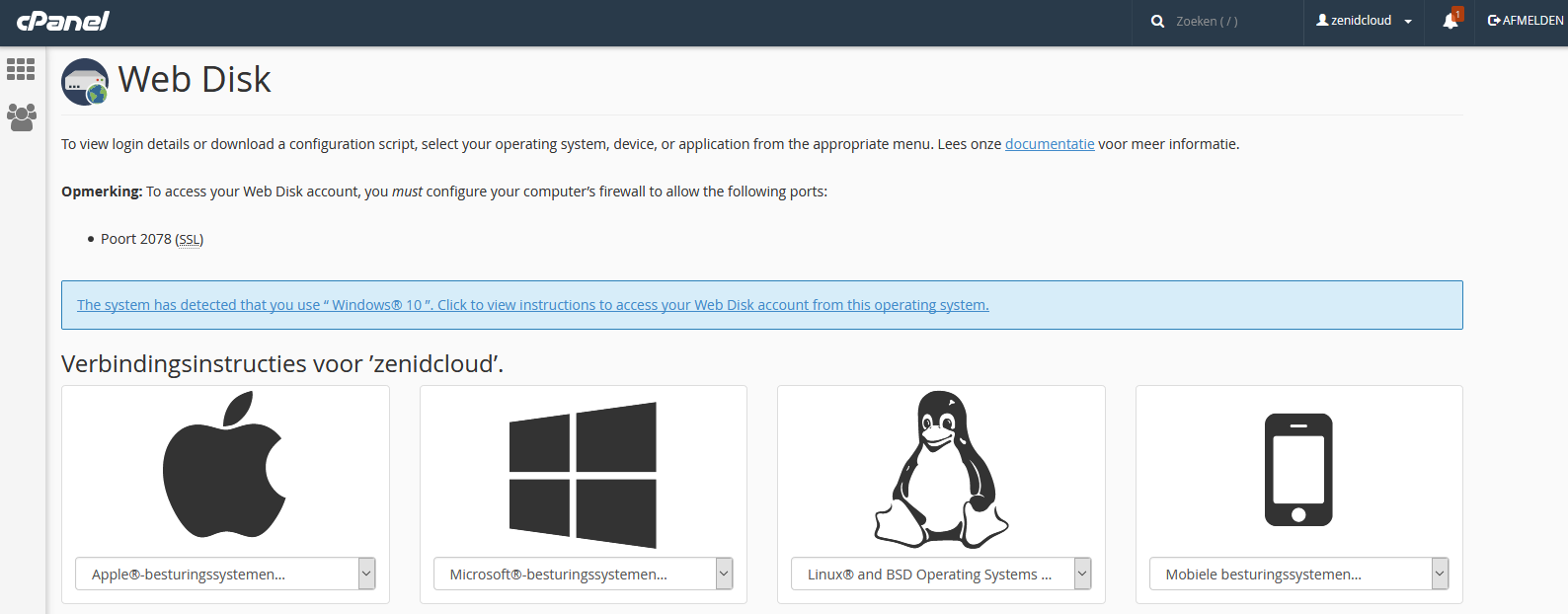Expand Linux® and BSD Operating Systems dropdown

(x=941, y=574)
